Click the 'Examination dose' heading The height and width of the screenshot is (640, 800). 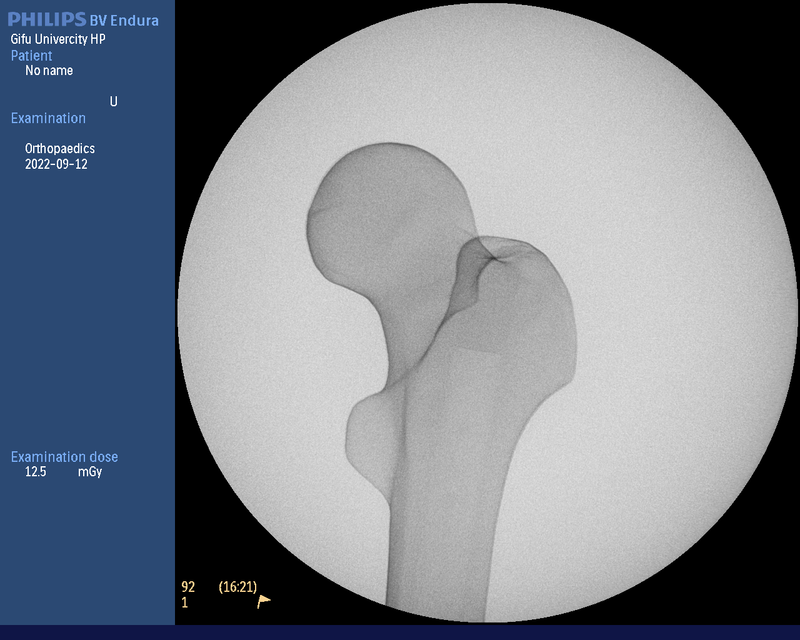click(64, 457)
